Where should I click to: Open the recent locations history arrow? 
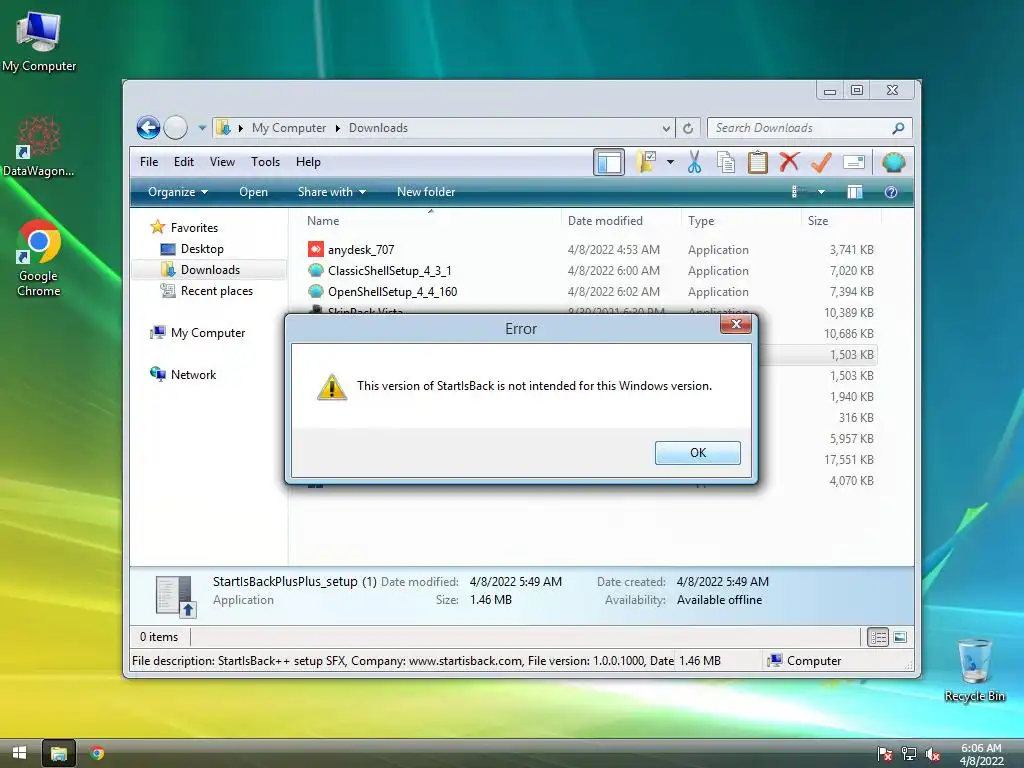click(202, 128)
